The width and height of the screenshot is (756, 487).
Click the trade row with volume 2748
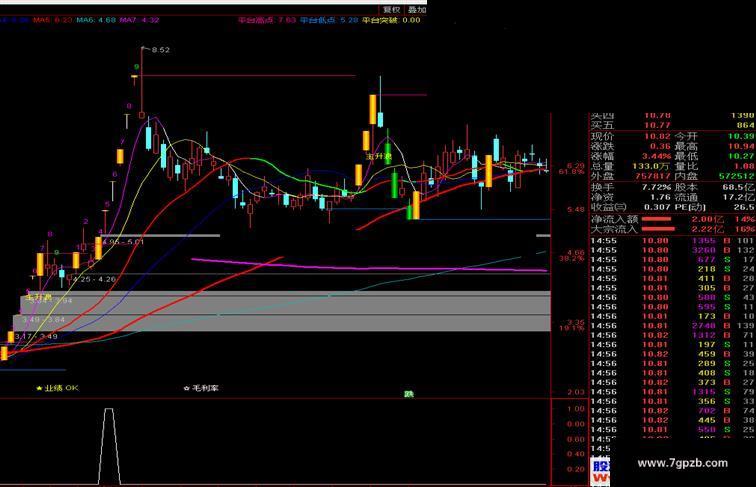point(673,325)
